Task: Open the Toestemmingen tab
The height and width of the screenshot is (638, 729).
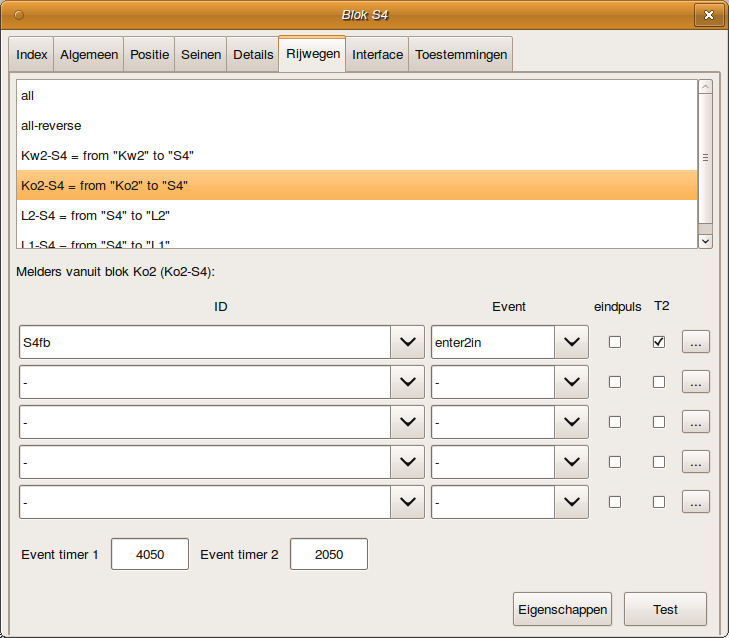Action: pos(460,55)
